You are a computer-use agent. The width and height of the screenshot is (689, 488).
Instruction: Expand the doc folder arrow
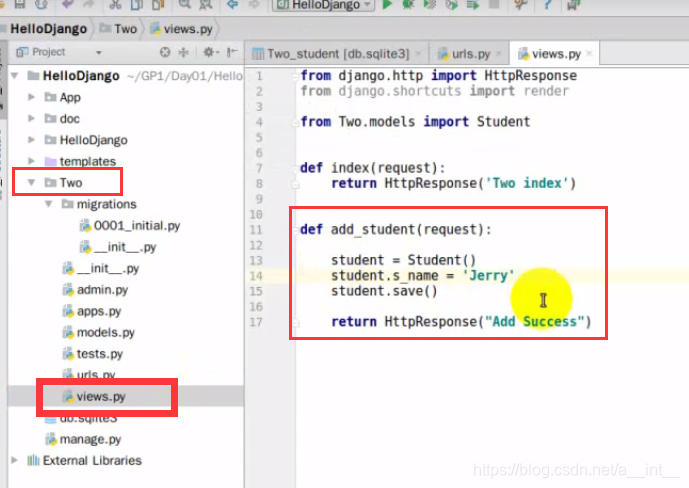pyautogui.click(x=31, y=118)
